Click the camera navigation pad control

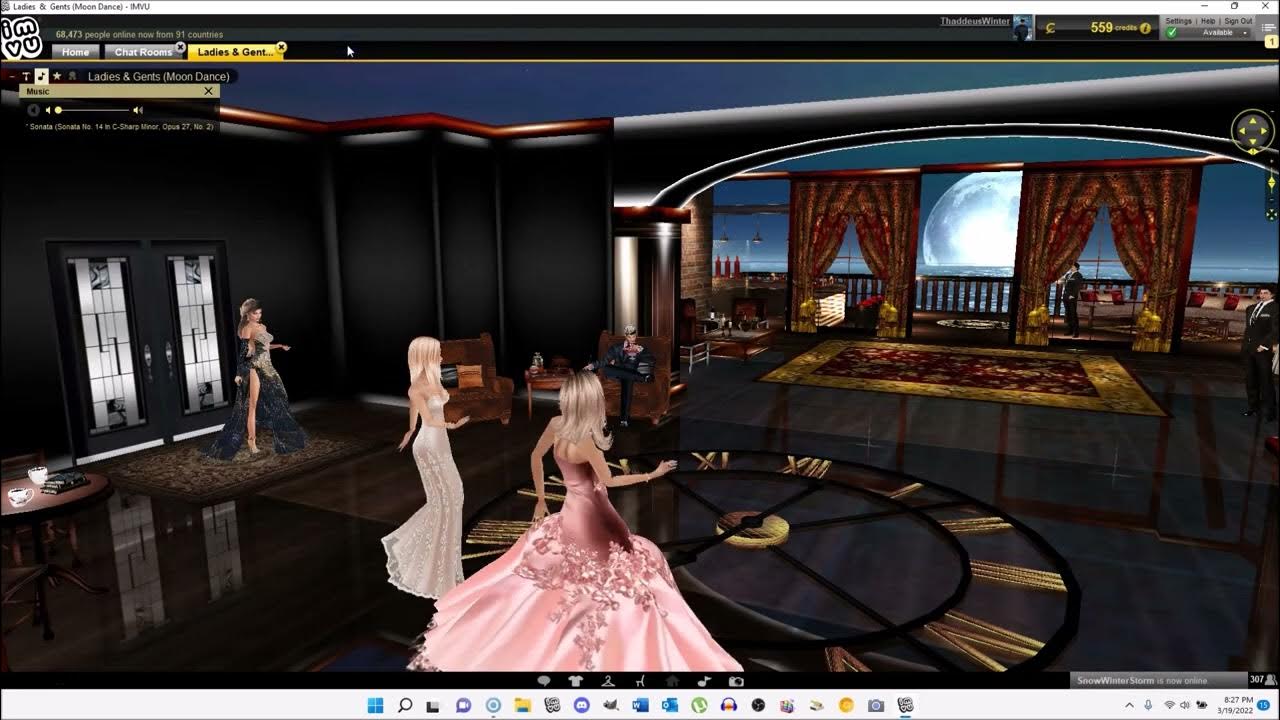click(1252, 132)
